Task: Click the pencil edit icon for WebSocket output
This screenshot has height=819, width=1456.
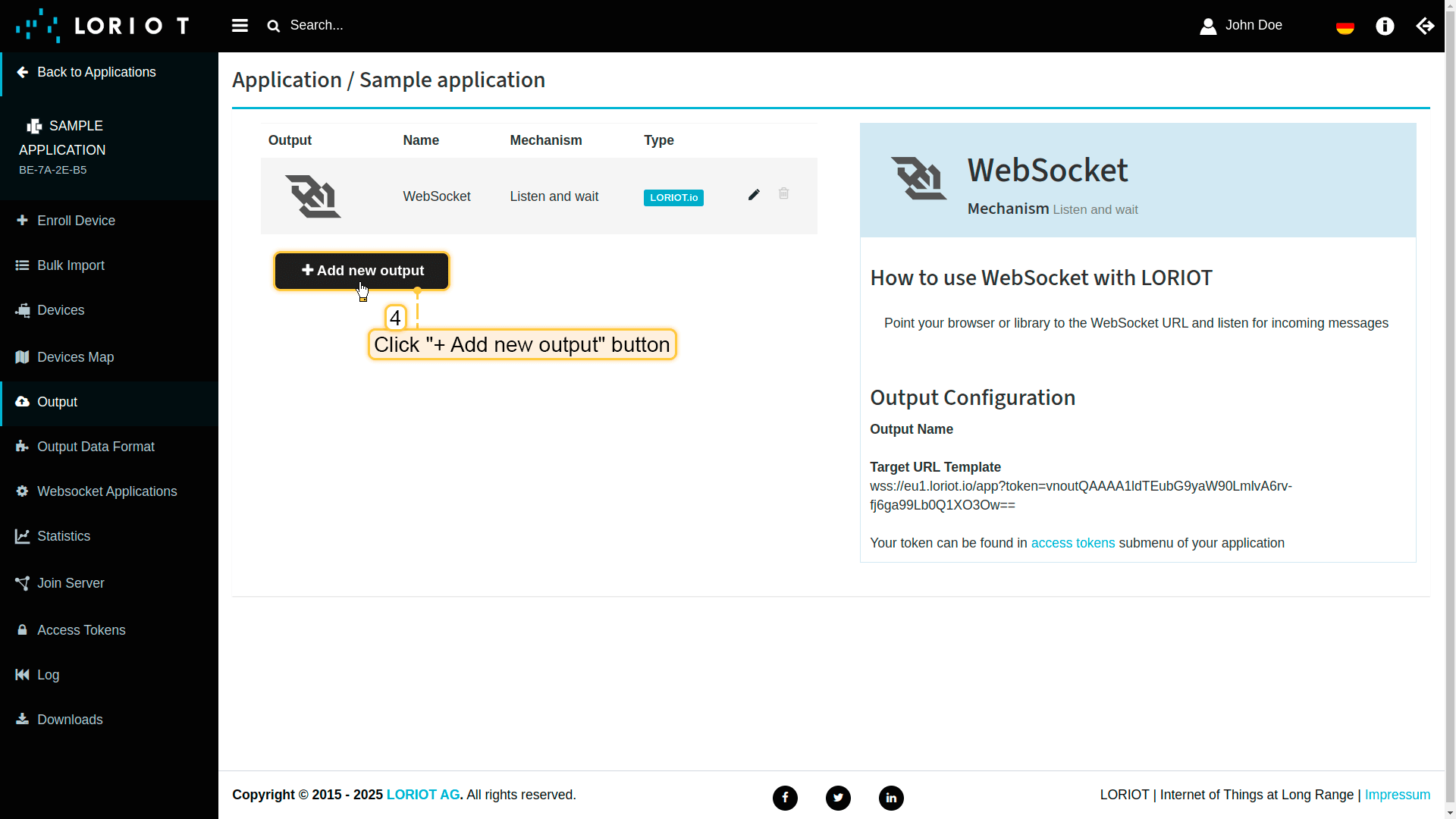Action: (753, 195)
